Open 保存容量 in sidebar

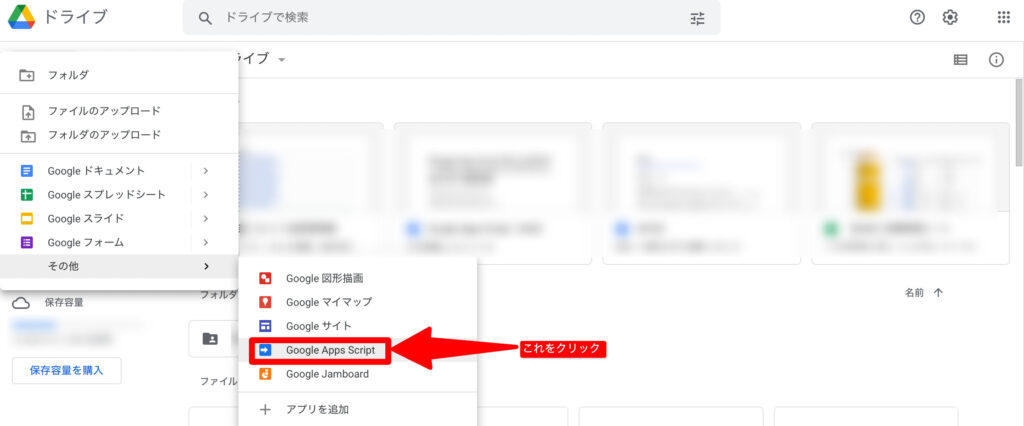[63, 303]
